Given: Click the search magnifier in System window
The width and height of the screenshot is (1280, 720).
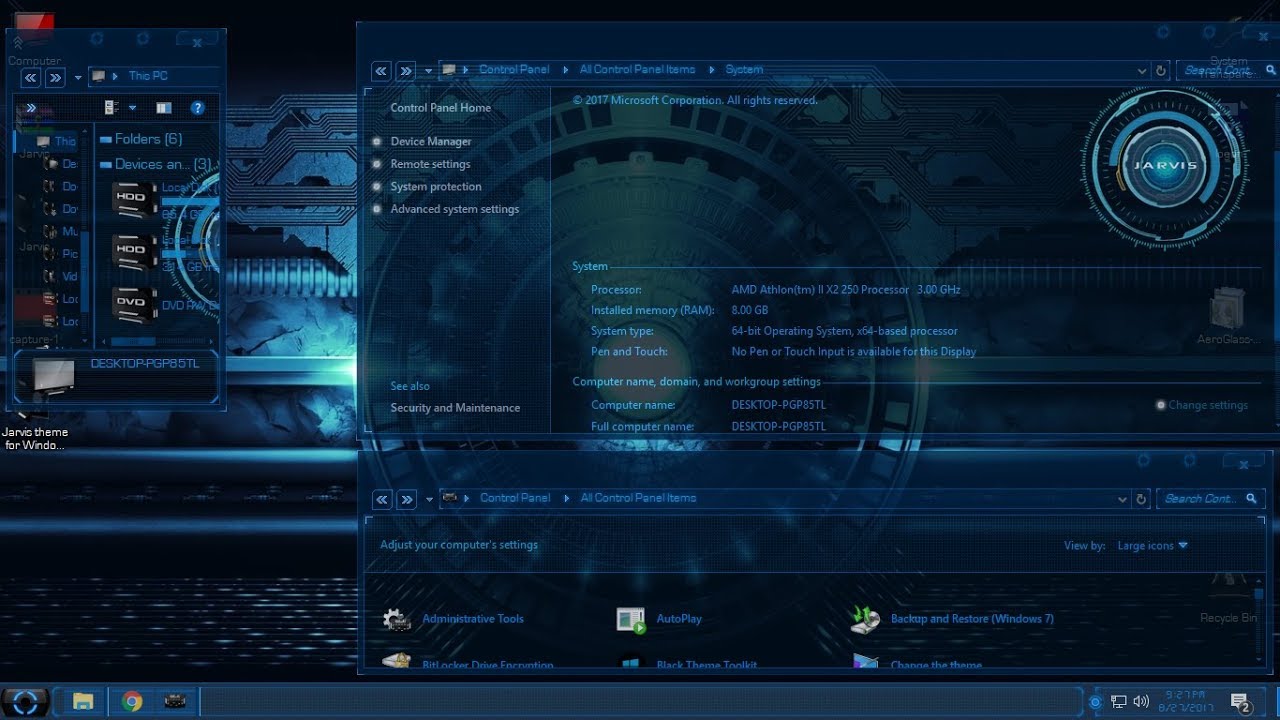Looking at the screenshot, I should tap(1271, 70).
